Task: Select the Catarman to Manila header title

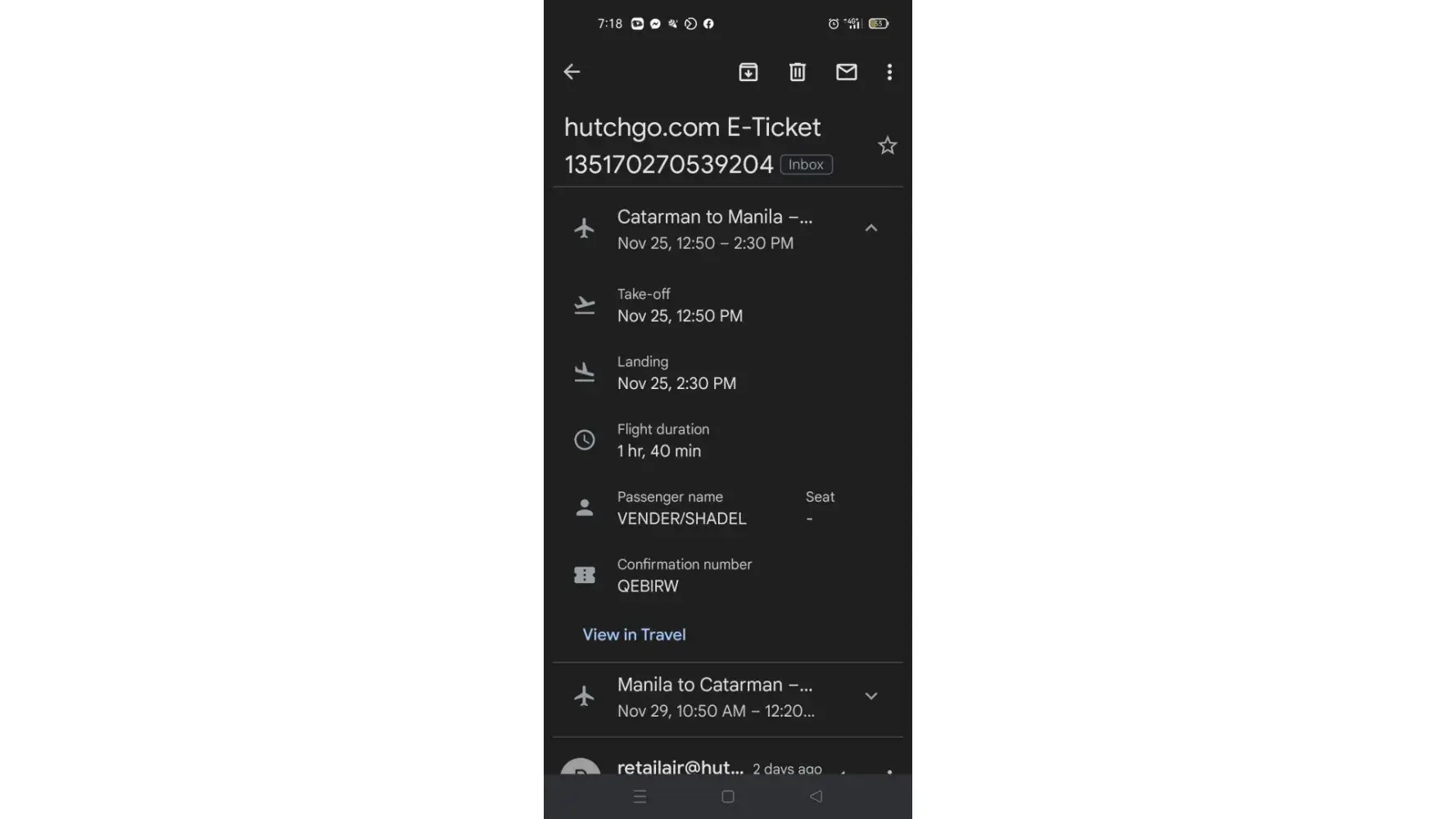Action: pos(715,217)
